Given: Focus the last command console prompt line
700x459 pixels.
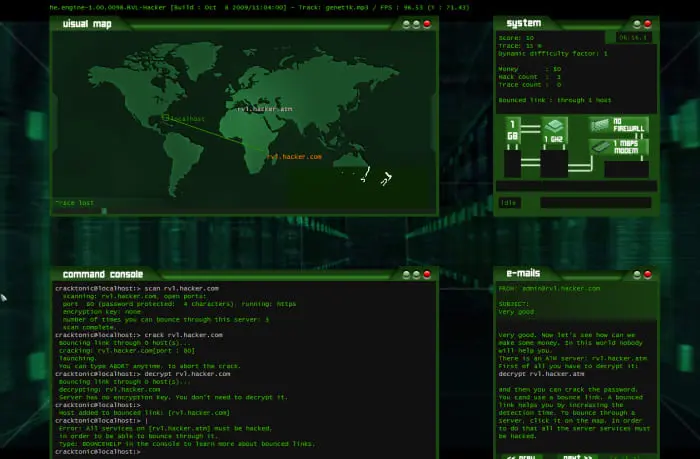Looking at the screenshot, I should point(244,452).
